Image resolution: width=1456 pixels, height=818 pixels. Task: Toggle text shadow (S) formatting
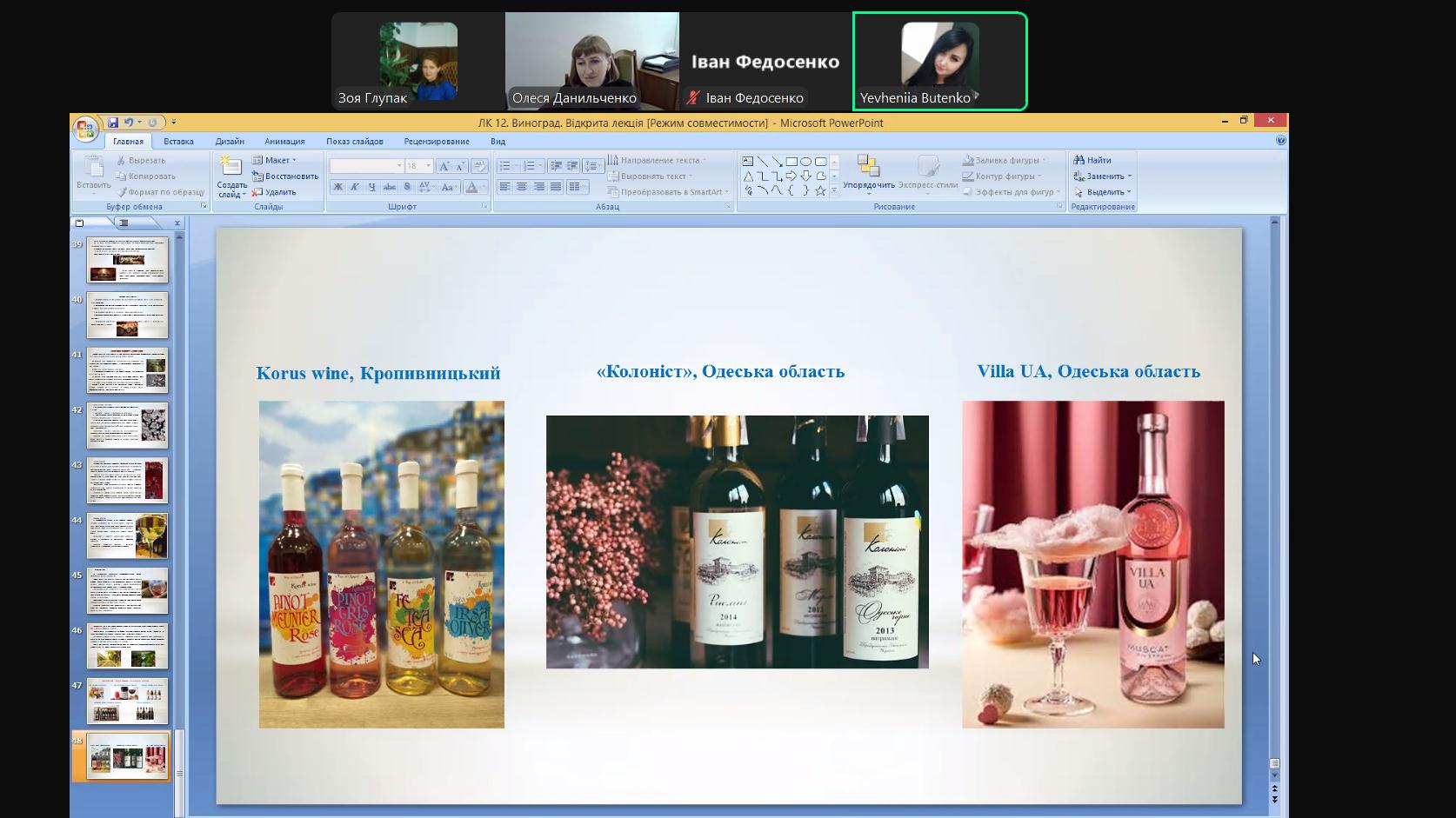click(406, 187)
